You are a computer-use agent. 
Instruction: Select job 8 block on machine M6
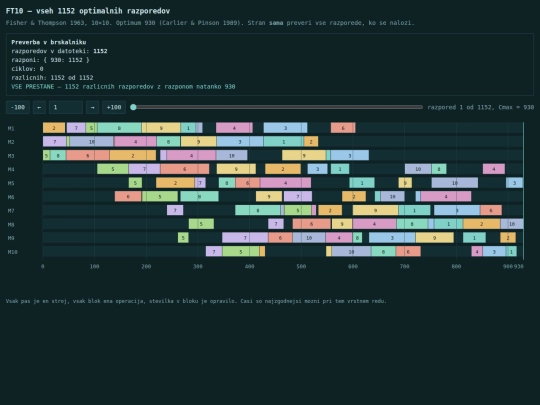199,197
